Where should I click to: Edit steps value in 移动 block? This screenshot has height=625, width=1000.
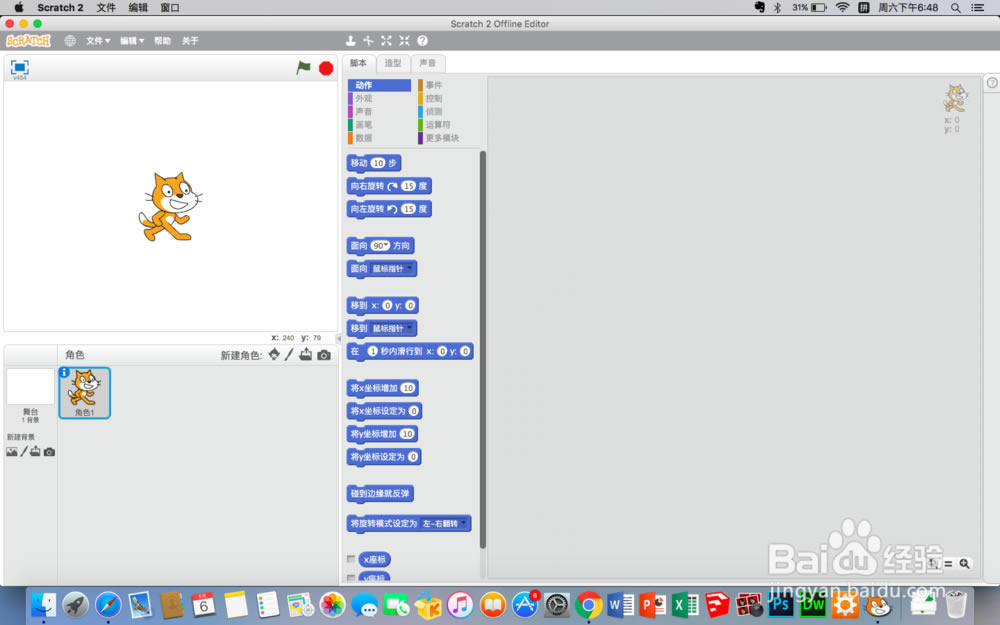point(378,163)
